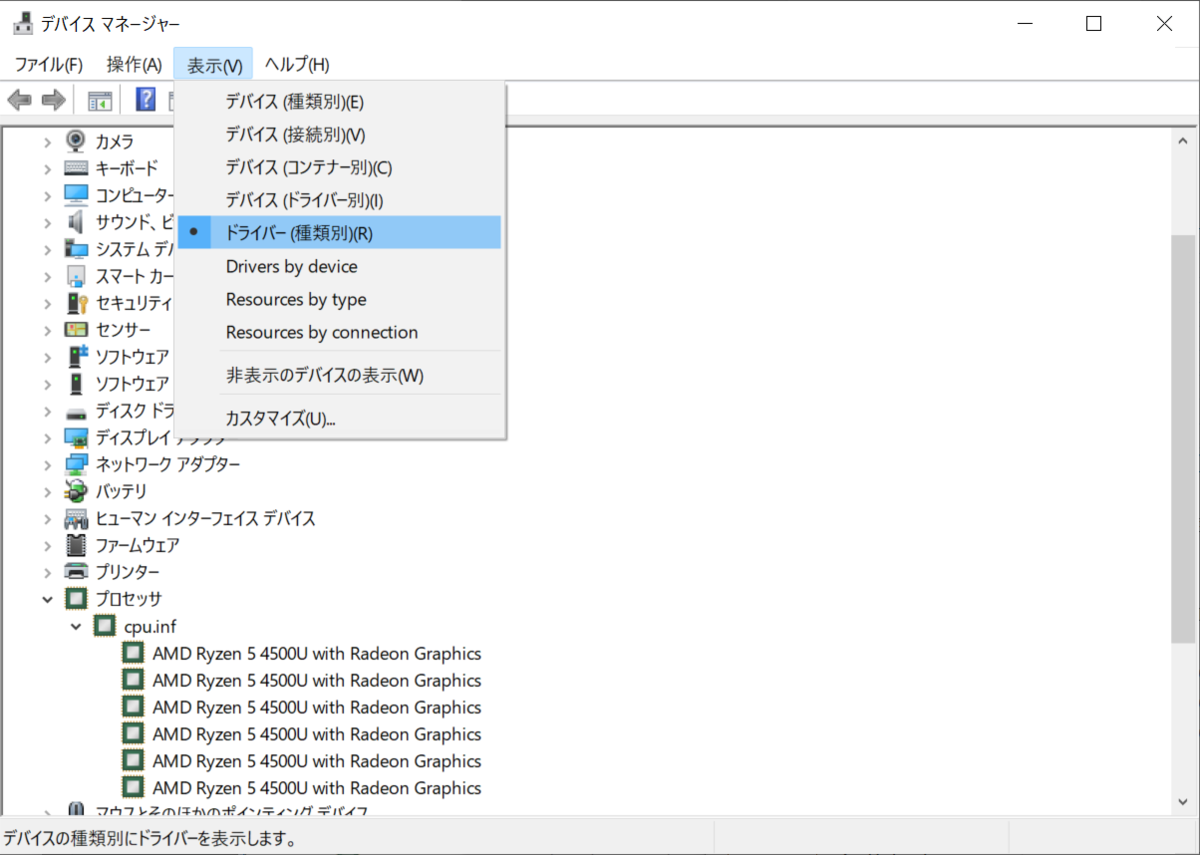
Task: Click the vertical scrollbar up arrow
Action: [1183, 140]
